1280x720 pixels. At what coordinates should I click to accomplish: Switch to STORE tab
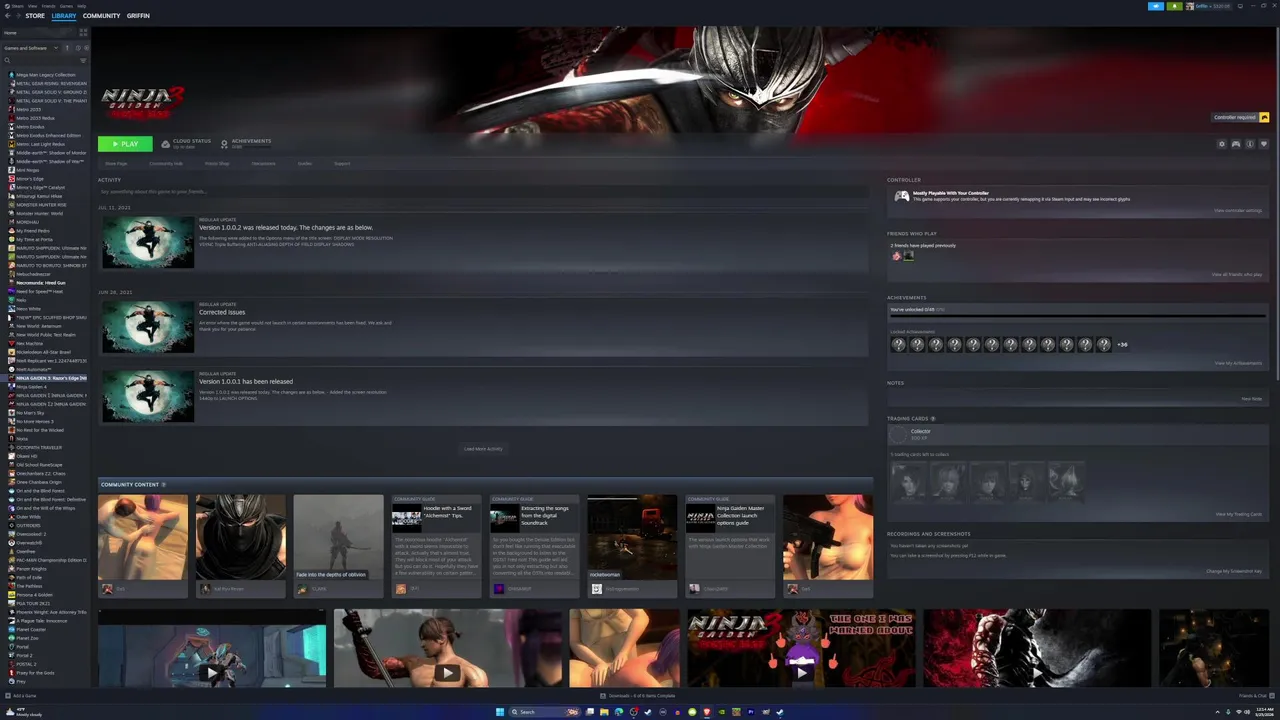35,16
